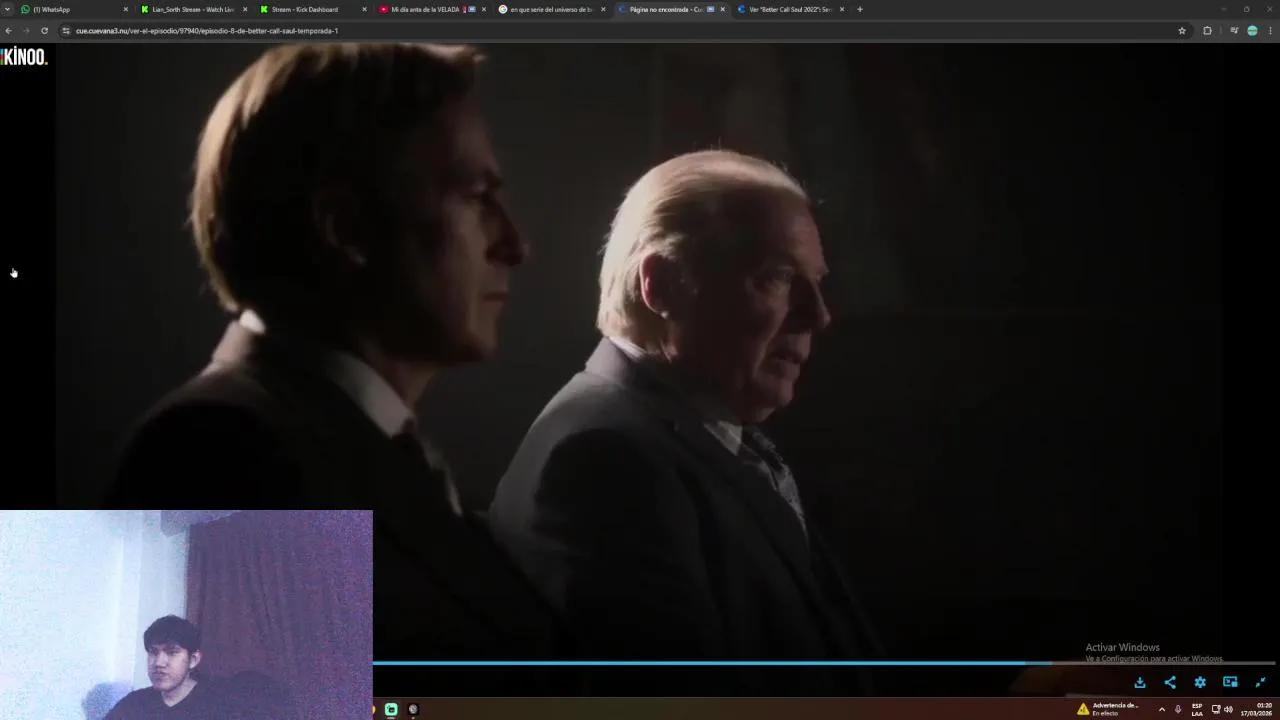Open the browser media control icon
Viewport: 1280px width, 720px height.
coord(1234,31)
